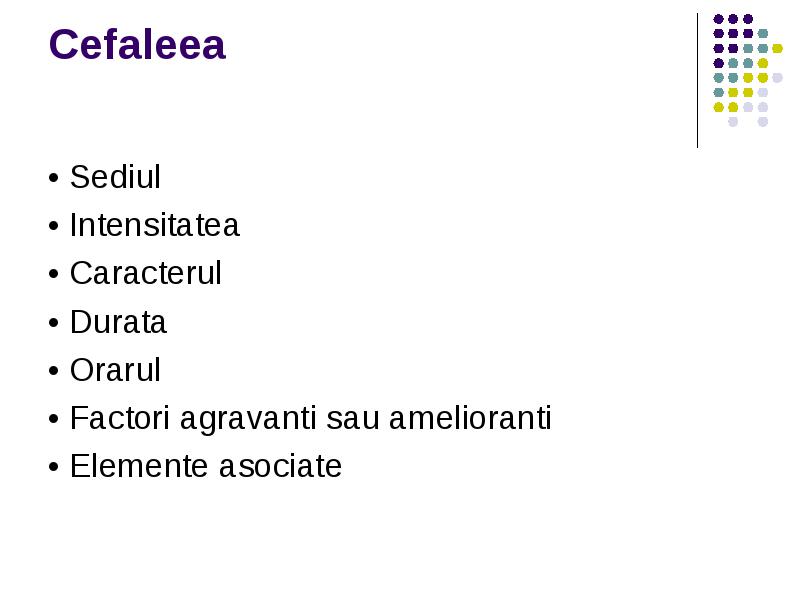
Task: Select the Orarul bullet text
Action: click(x=115, y=370)
